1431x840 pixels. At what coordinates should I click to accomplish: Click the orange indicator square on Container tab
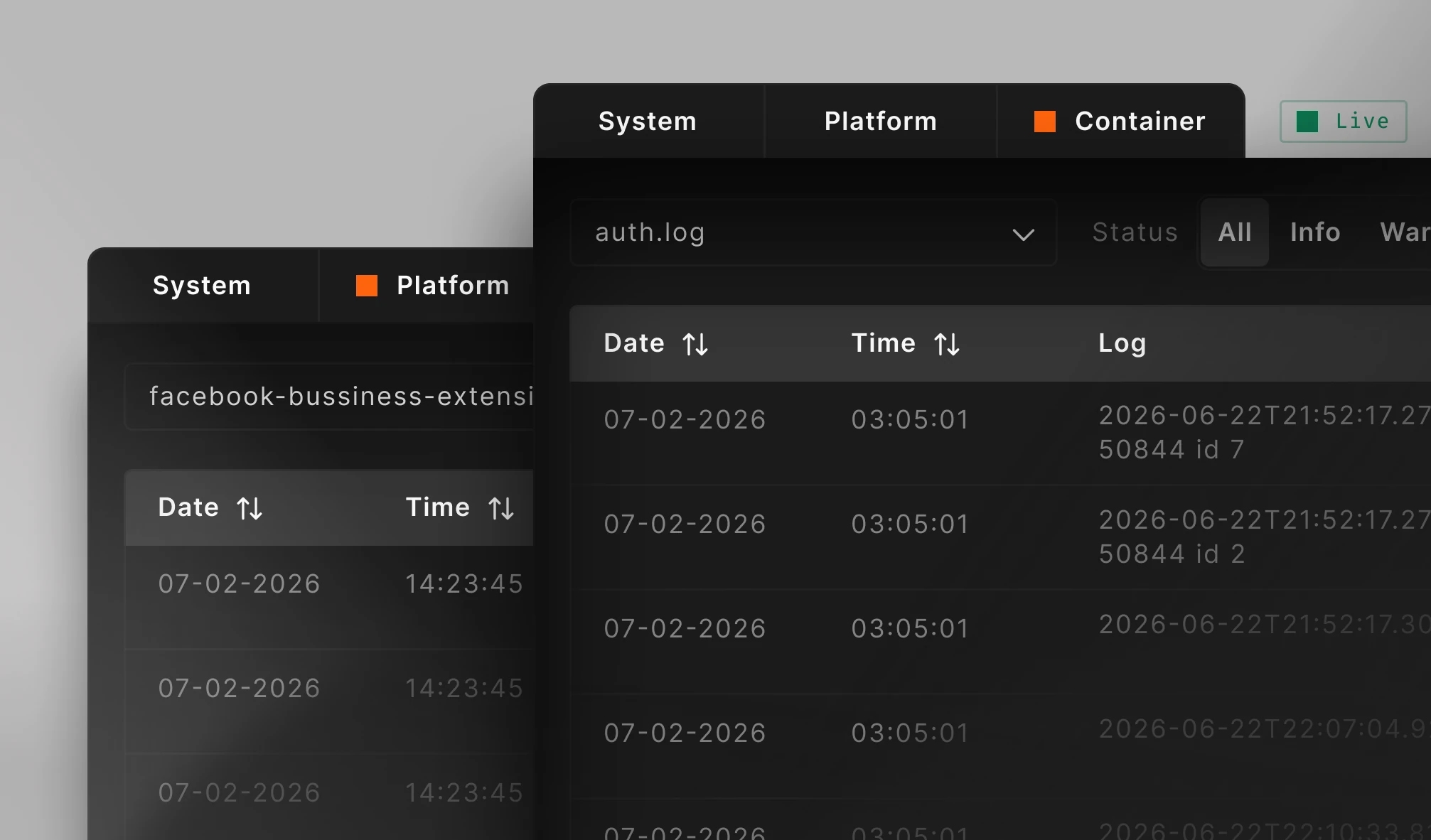coord(1044,122)
